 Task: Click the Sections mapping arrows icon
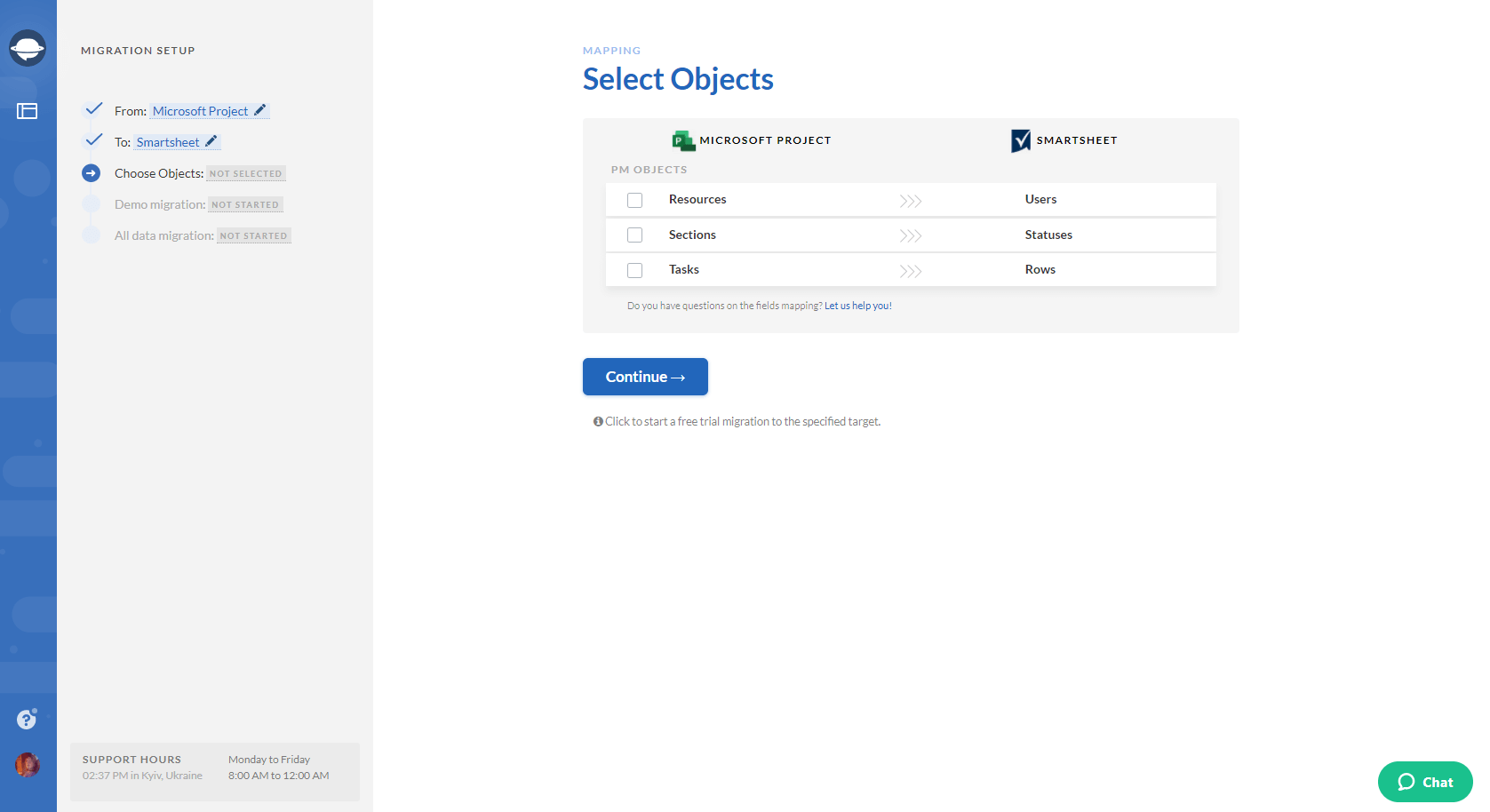[911, 235]
